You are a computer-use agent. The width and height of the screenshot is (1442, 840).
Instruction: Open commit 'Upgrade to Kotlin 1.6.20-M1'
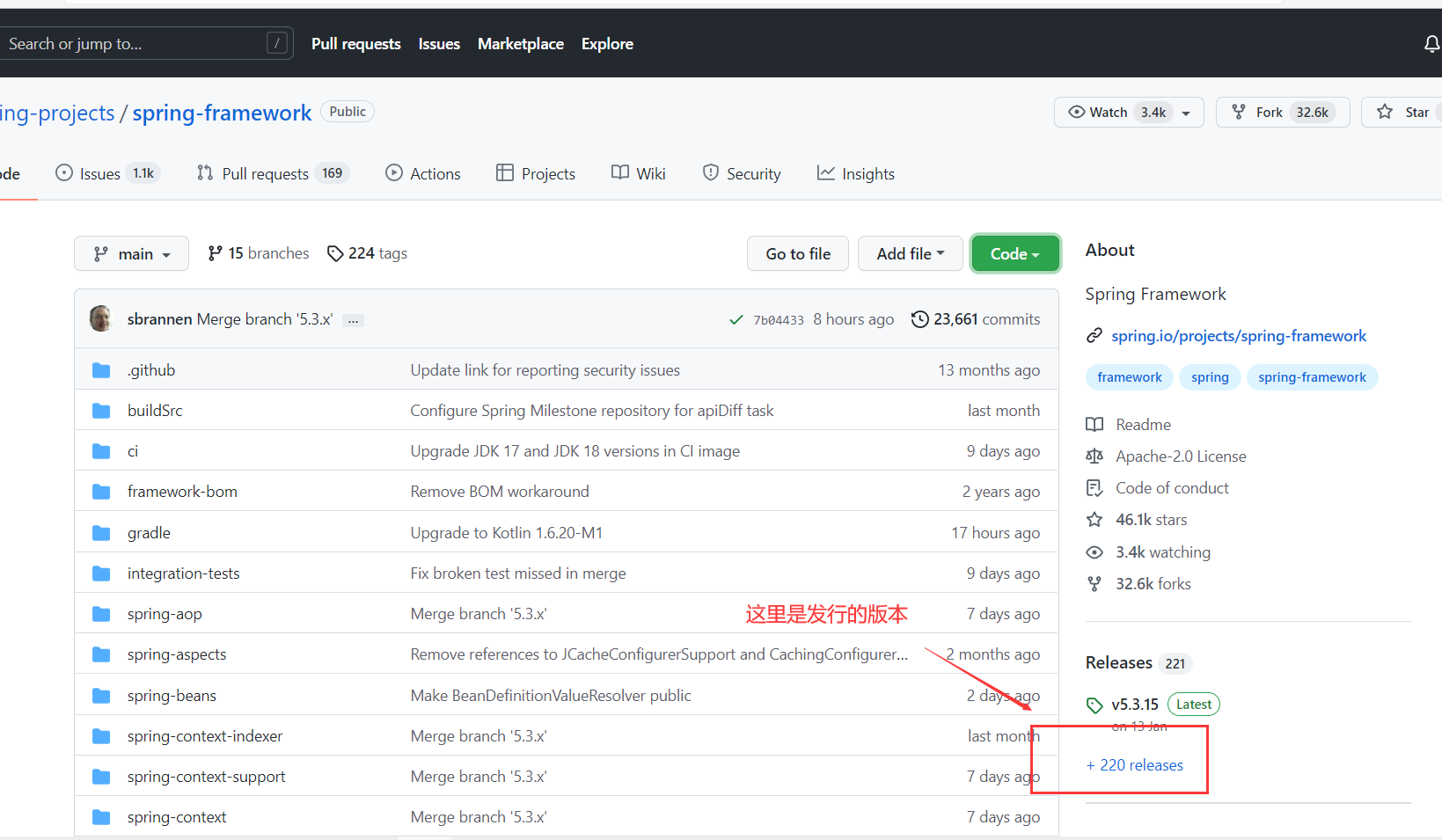tap(507, 533)
